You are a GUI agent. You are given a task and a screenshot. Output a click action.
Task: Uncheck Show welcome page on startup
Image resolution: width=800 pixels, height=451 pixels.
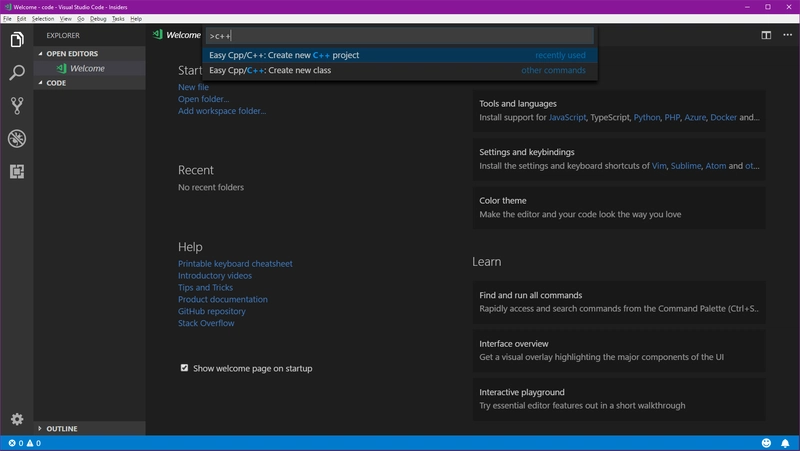(184, 368)
